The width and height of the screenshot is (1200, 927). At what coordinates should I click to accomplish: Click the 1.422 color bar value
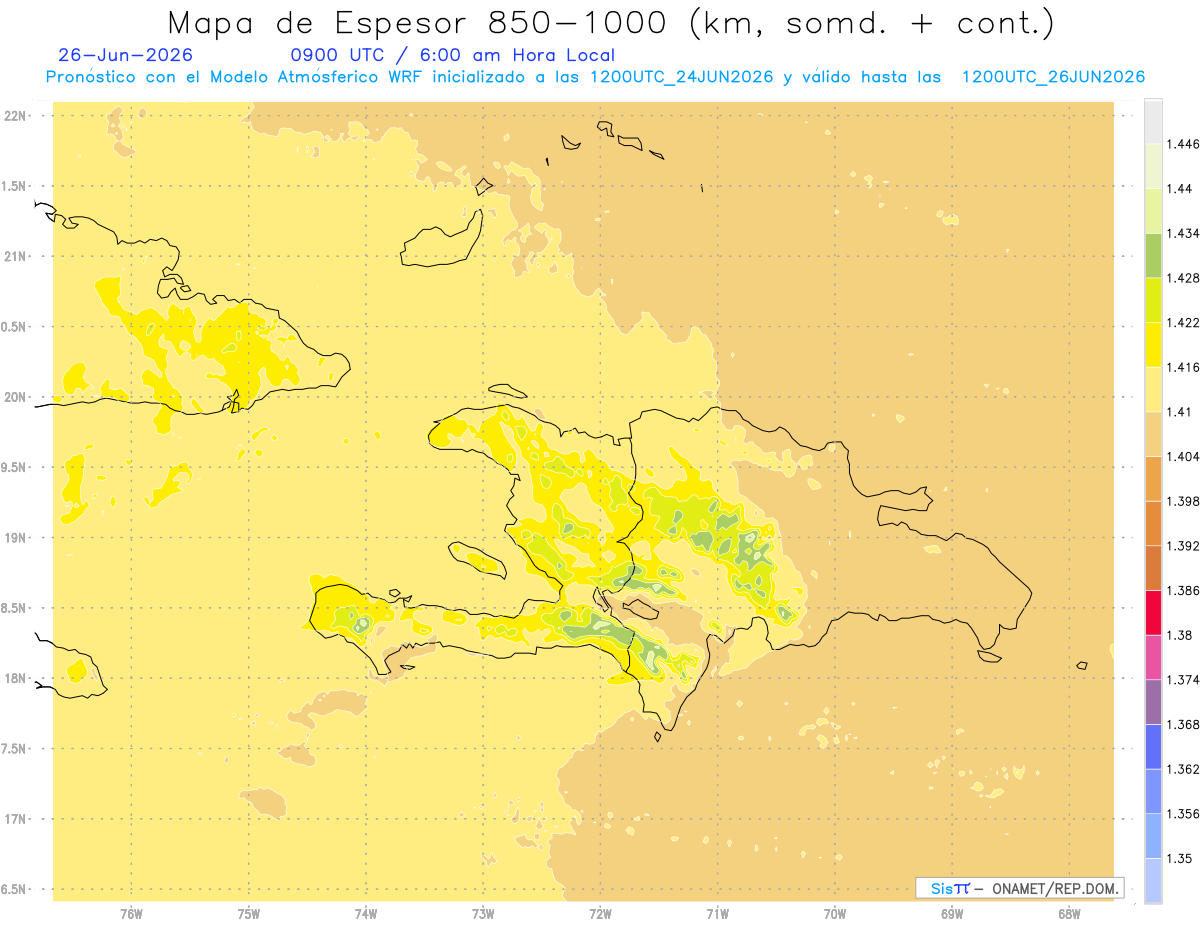(x=1185, y=323)
